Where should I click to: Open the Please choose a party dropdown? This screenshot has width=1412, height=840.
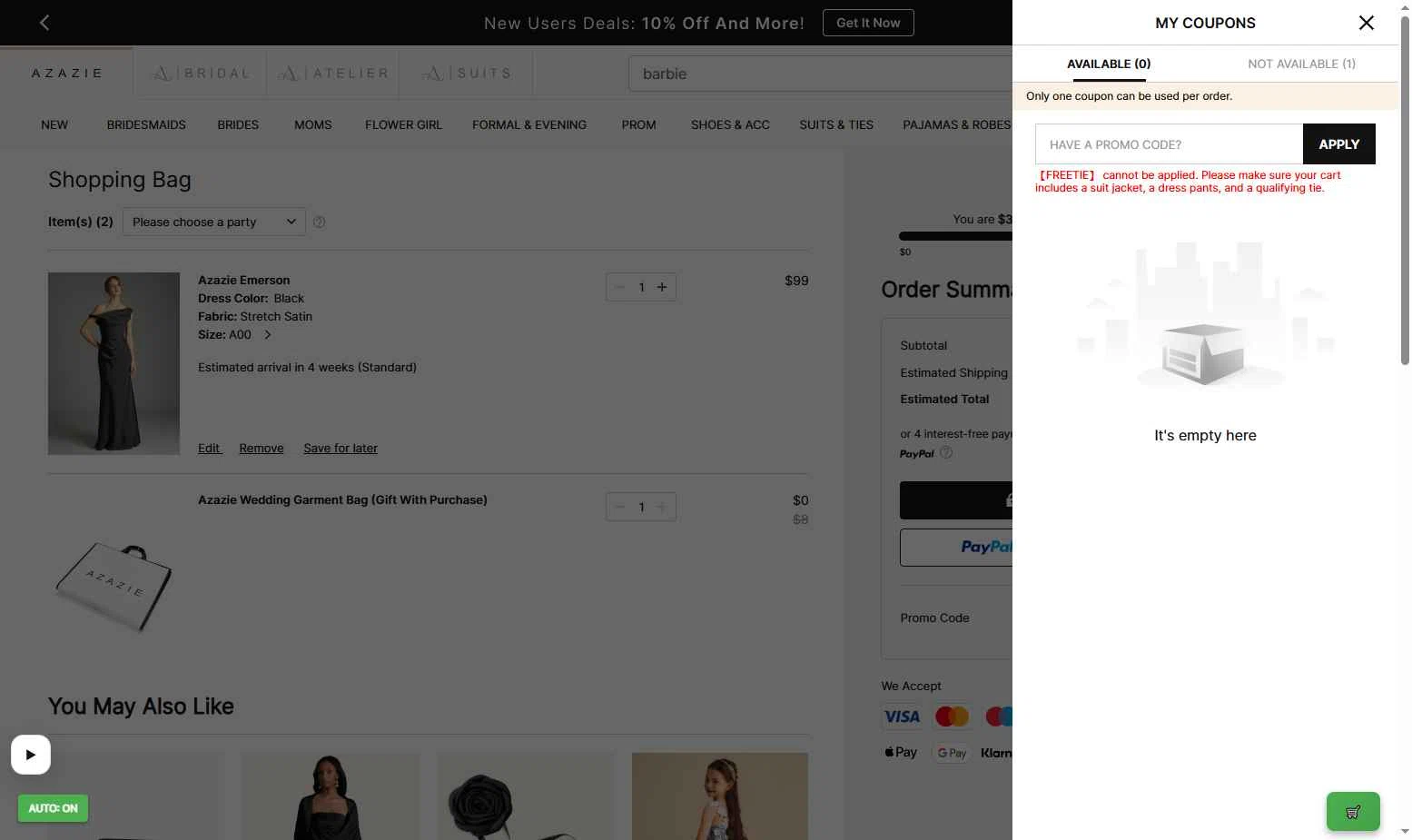coord(213,222)
